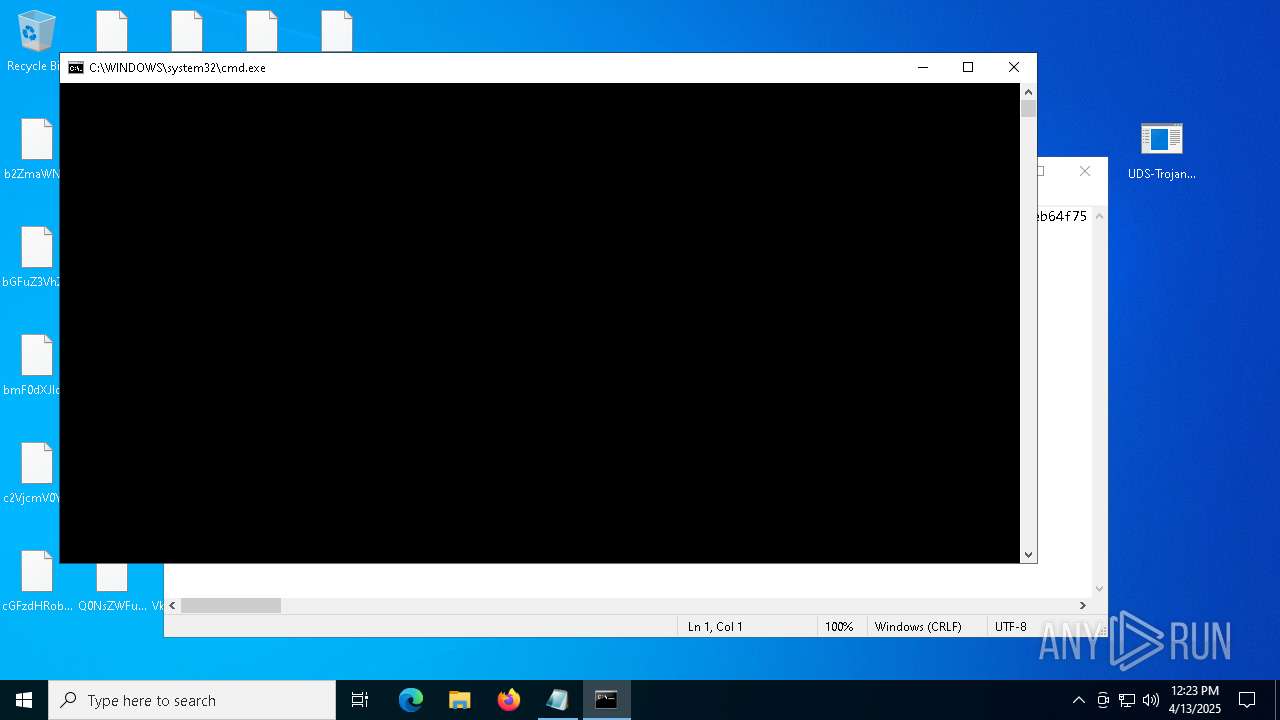
Task: Open the clock showing 12:23 PM
Action: (1194, 700)
